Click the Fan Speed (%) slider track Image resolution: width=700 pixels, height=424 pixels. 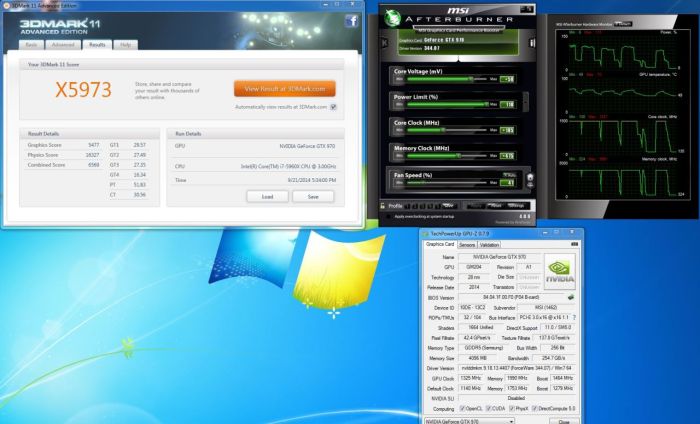pos(447,183)
